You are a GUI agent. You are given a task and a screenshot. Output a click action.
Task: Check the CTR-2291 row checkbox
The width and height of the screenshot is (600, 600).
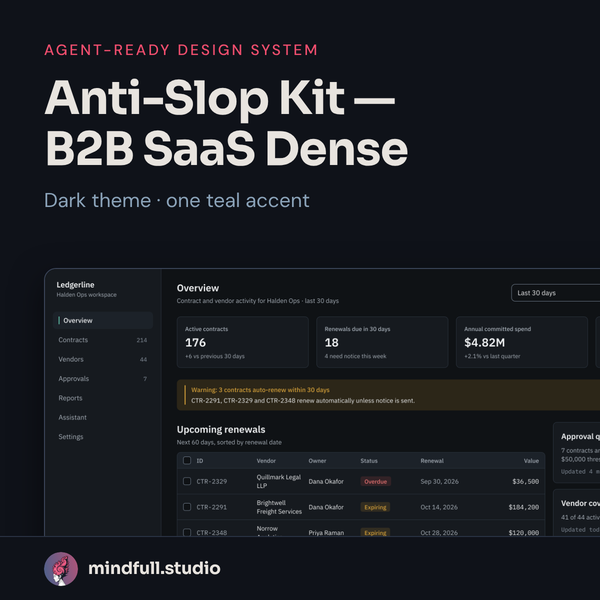click(x=187, y=507)
